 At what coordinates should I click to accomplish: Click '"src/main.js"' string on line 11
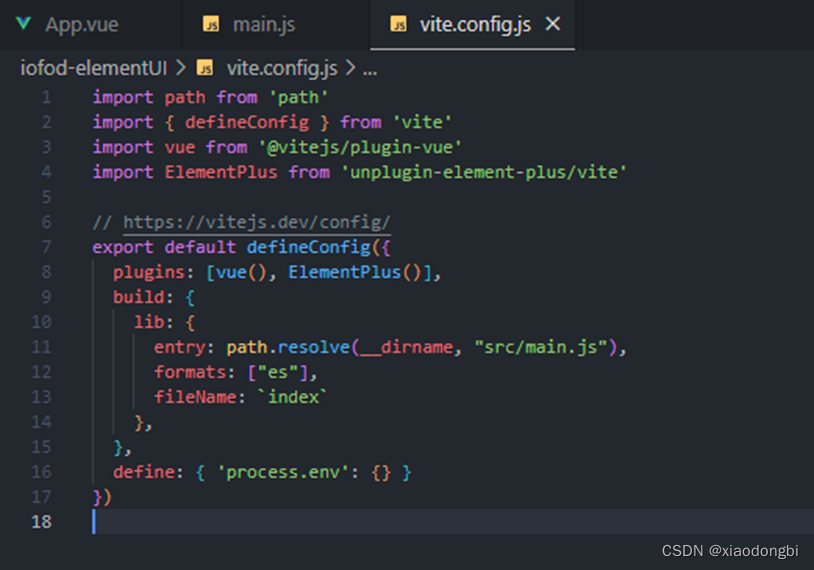click(x=540, y=347)
